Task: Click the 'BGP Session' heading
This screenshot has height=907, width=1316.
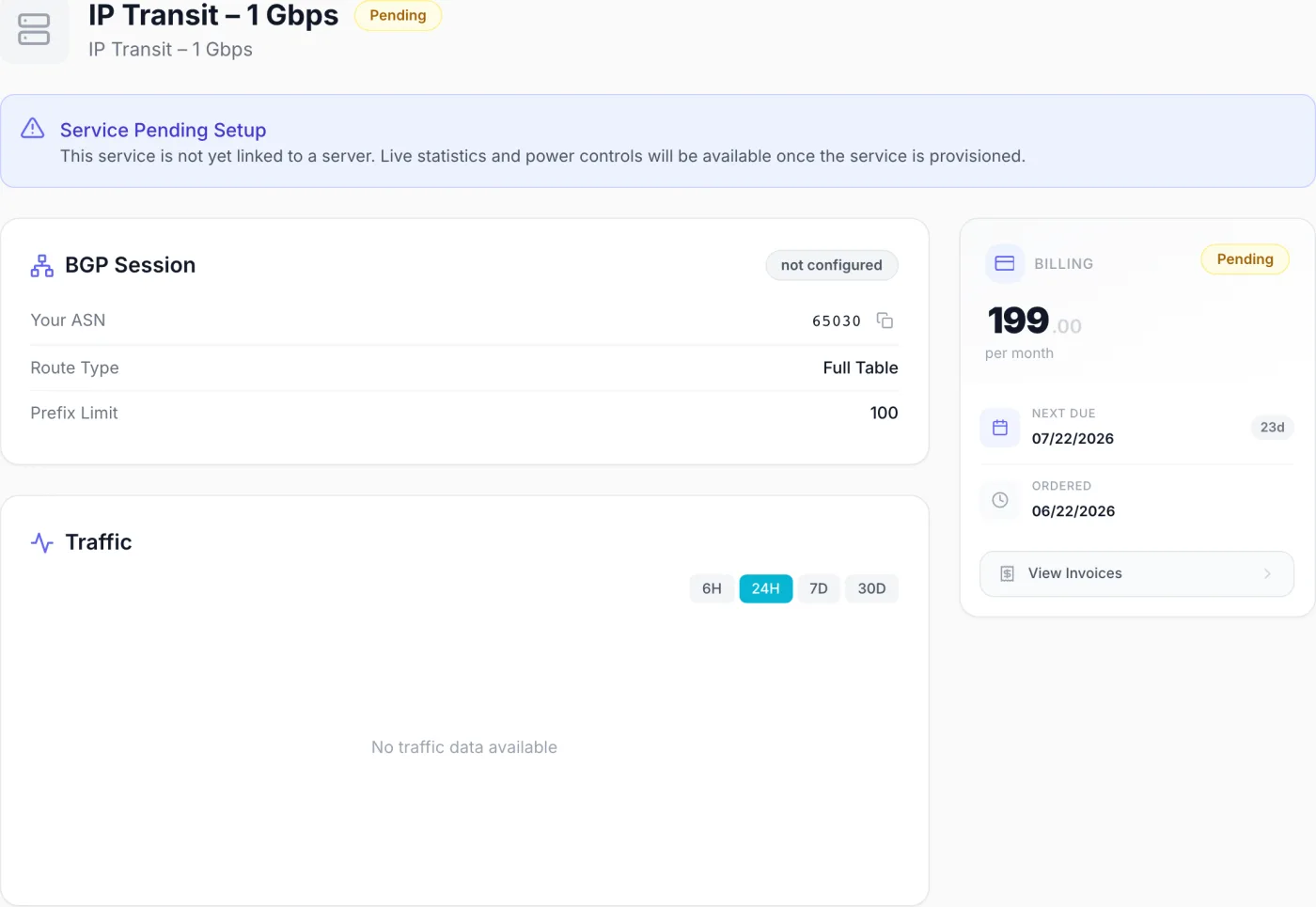Action: click(131, 265)
